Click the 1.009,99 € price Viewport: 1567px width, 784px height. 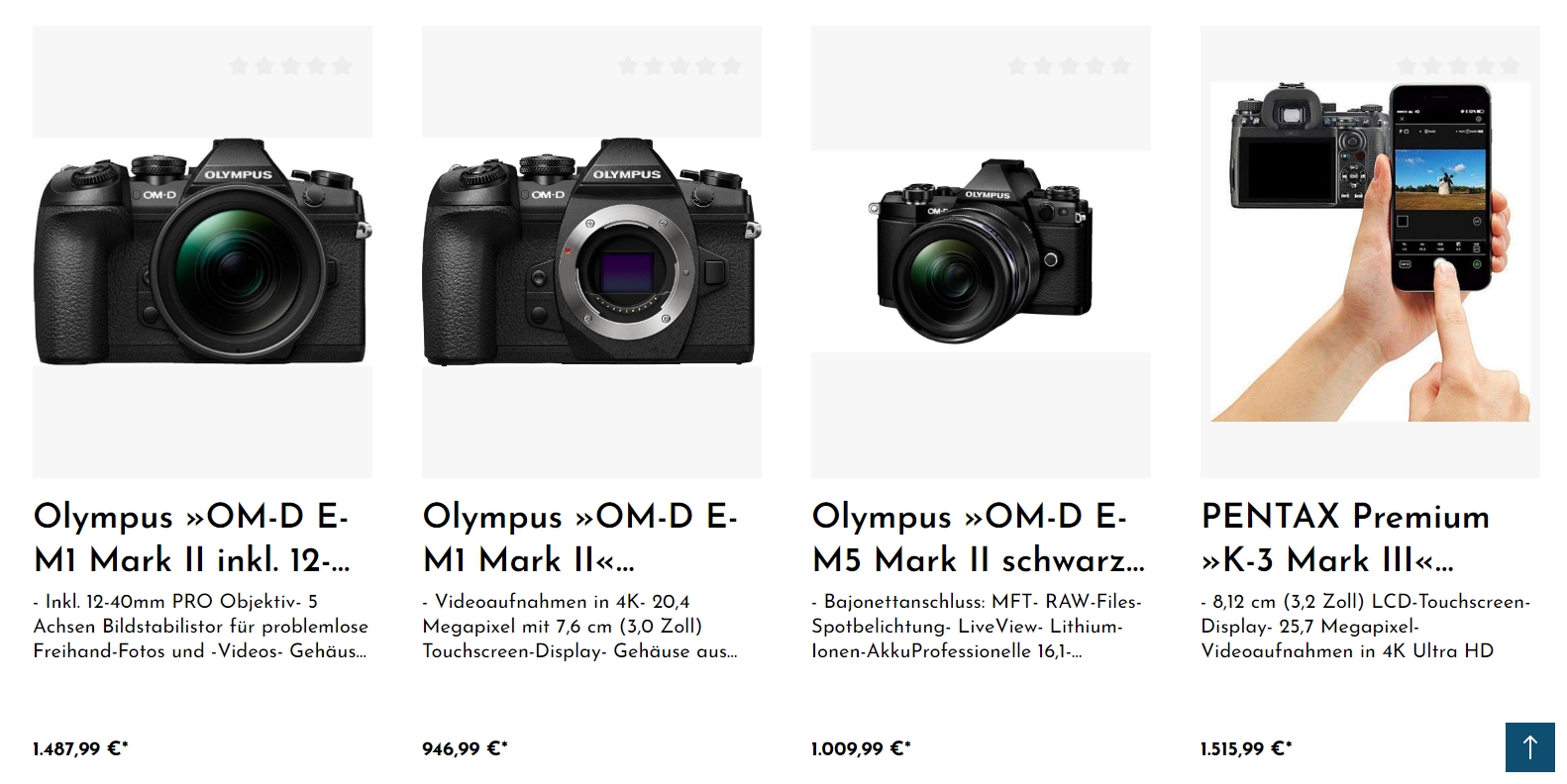(x=861, y=749)
